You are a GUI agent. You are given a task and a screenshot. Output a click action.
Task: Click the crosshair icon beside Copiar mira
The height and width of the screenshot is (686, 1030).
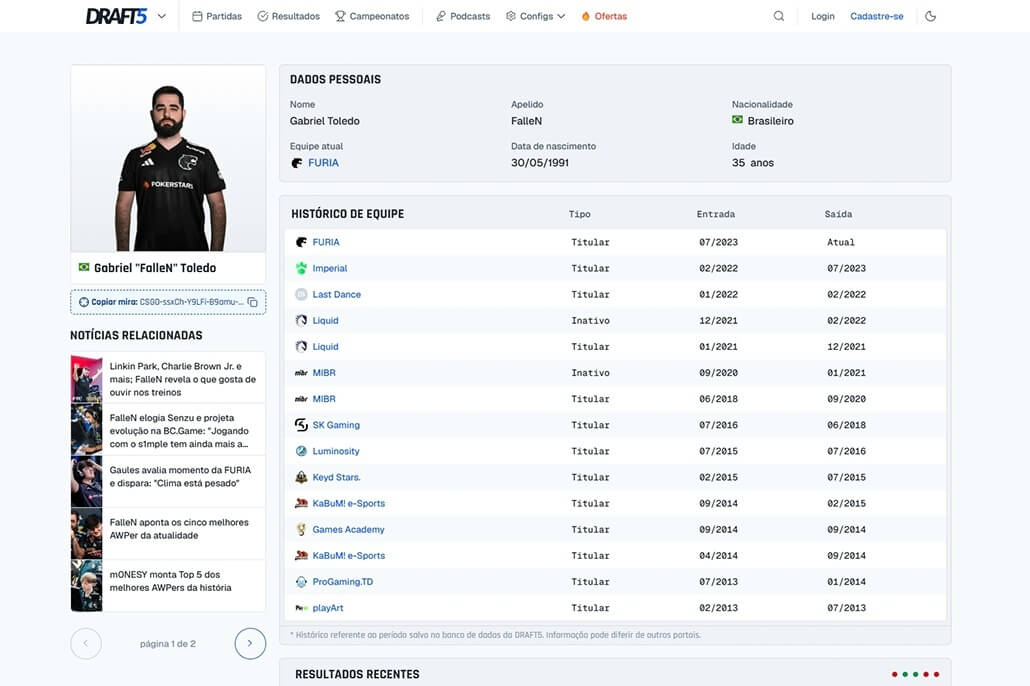tap(83, 302)
